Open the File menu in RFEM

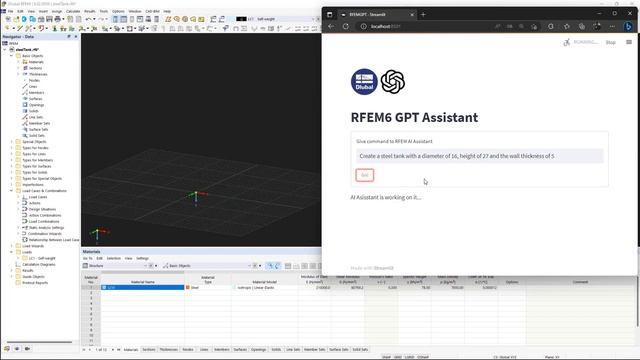pos(11,11)
